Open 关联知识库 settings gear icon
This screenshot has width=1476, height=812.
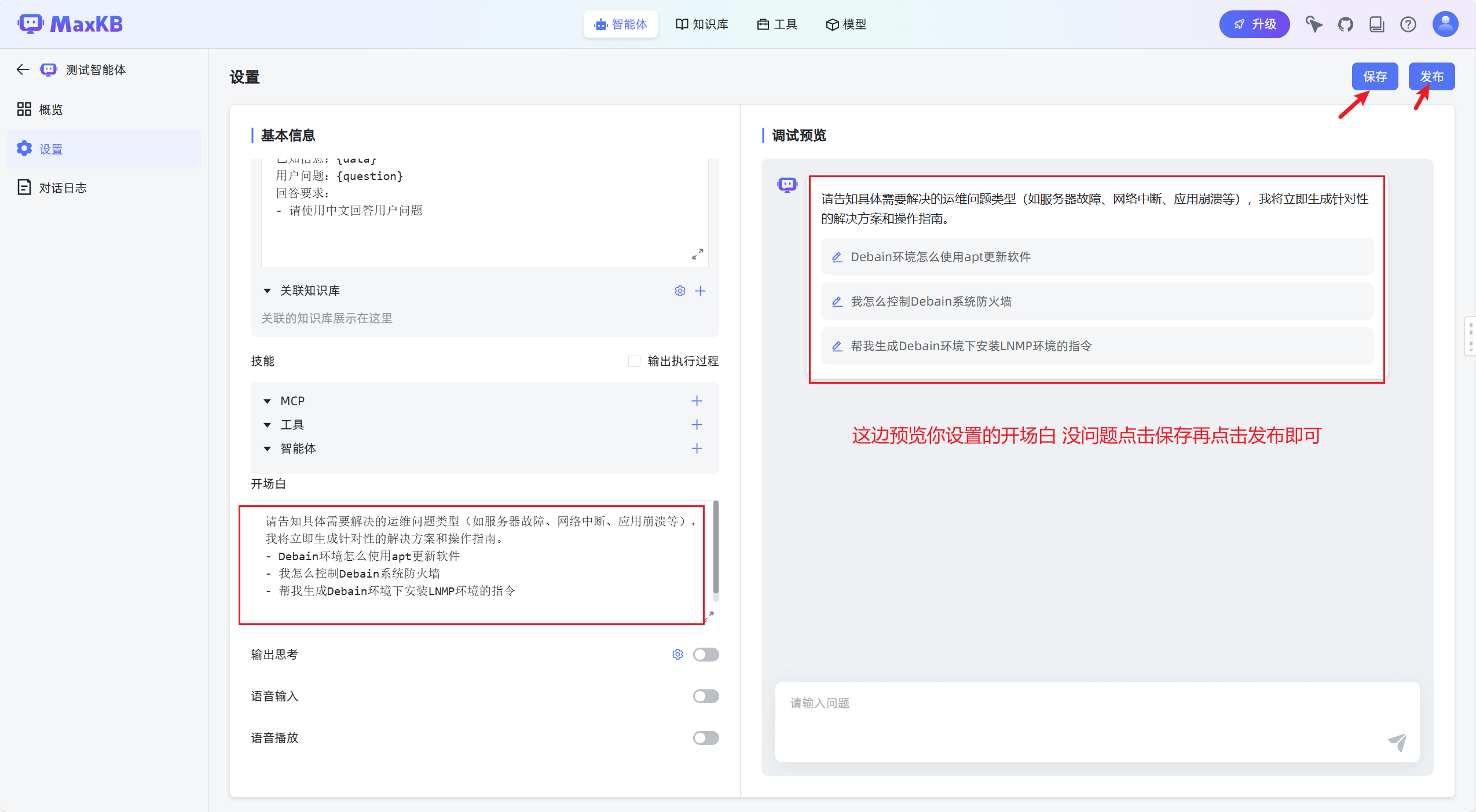680,291
